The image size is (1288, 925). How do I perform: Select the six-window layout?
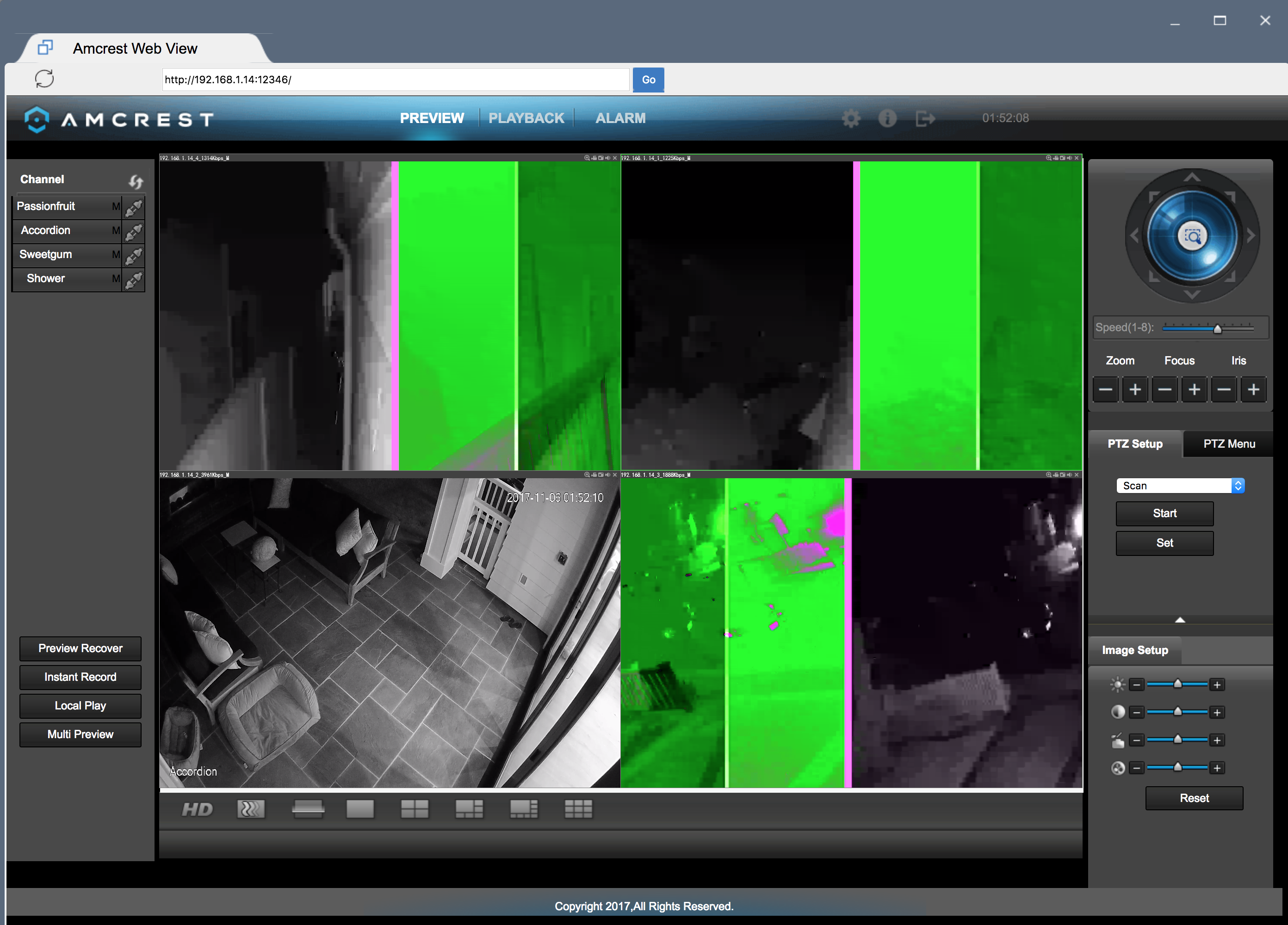(469, 809)
